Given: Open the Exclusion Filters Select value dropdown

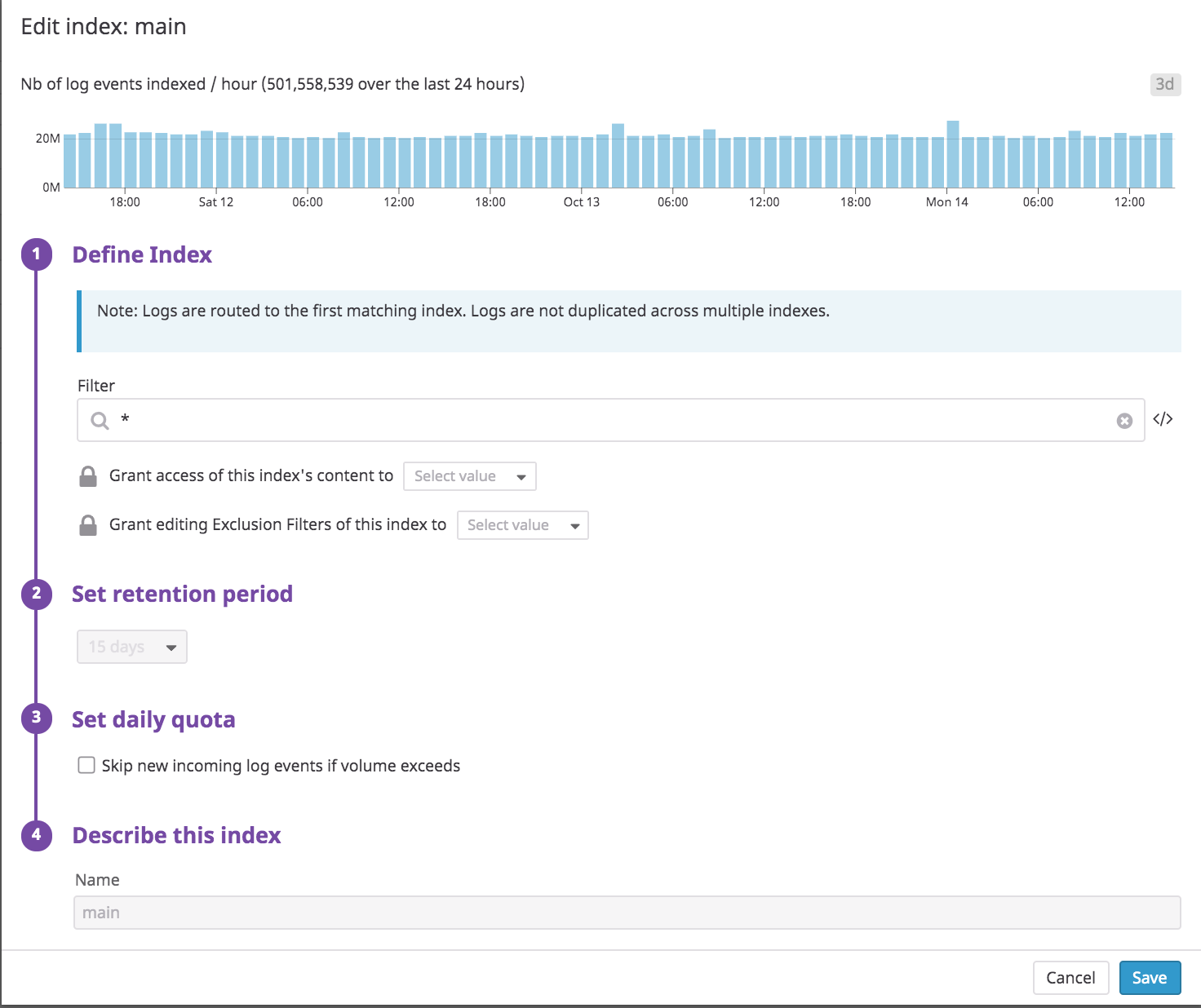Looking at the screenshot, I should coord(522,525).
